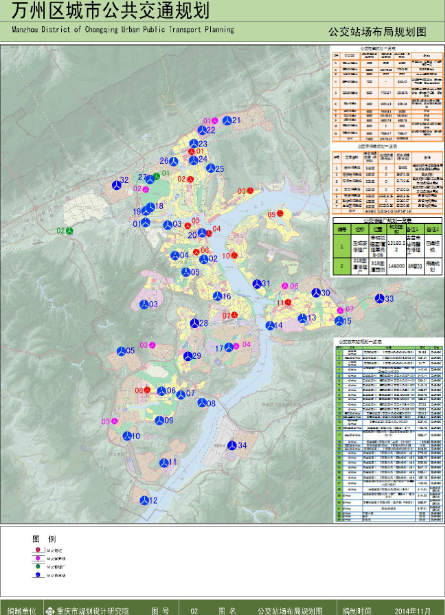Click the 公交站场布局规划图 subtitle text
Screen dimensions: 445x615
[x=377, y=32]
